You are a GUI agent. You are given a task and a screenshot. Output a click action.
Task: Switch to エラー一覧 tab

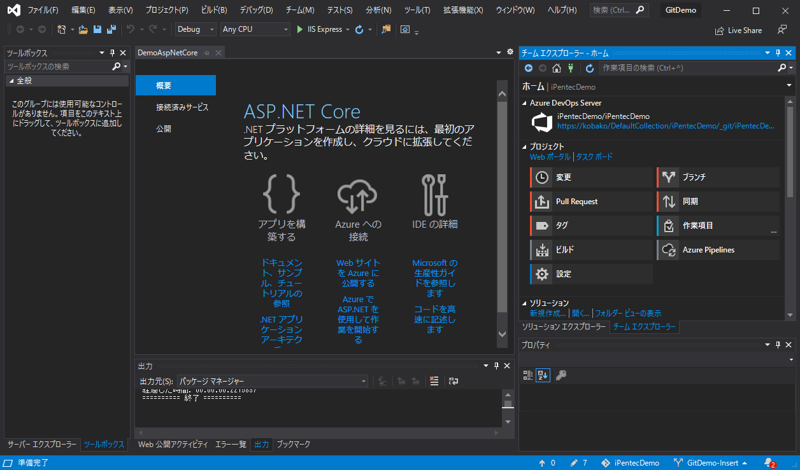coord(231,444)
